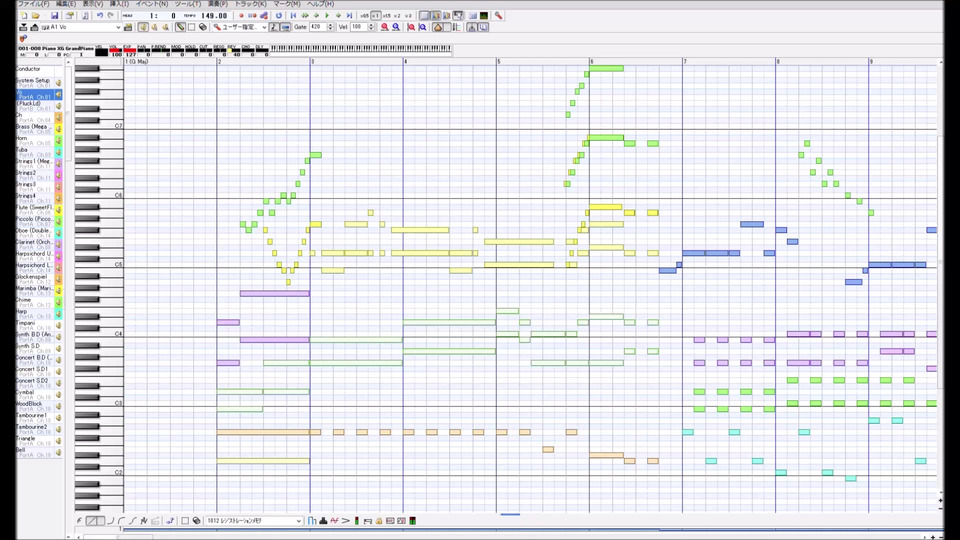Select the rectangle selection tool in top toolbar
The image size is (960, 540).
pyautogui.click(x=192, y=27)
